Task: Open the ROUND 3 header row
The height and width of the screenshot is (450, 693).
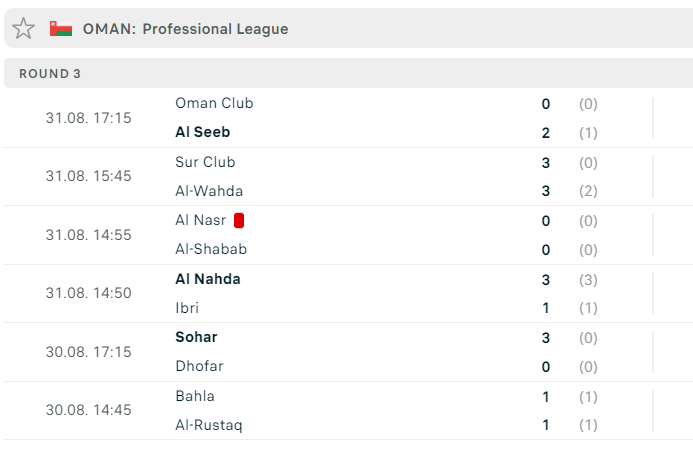Action: pos(348,73)
